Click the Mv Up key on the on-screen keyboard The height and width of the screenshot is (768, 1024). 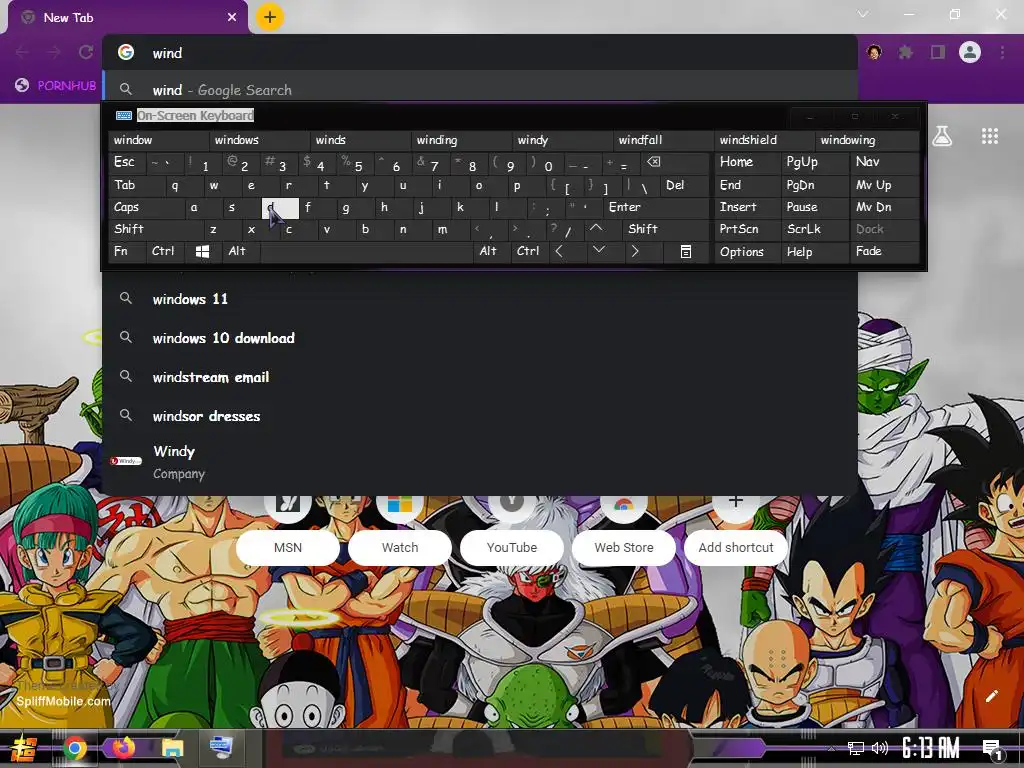[x=884, y=185]
